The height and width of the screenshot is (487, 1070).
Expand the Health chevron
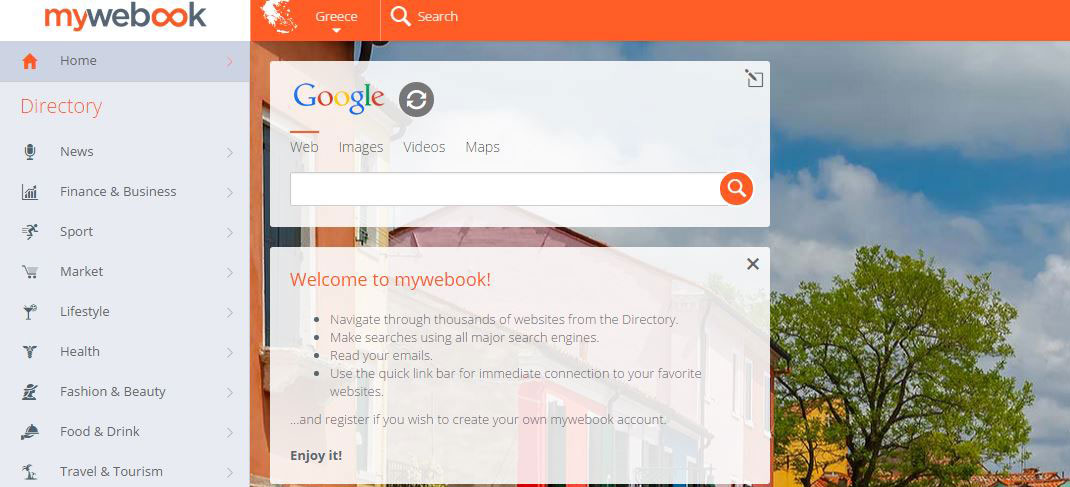tap(229, 353)
